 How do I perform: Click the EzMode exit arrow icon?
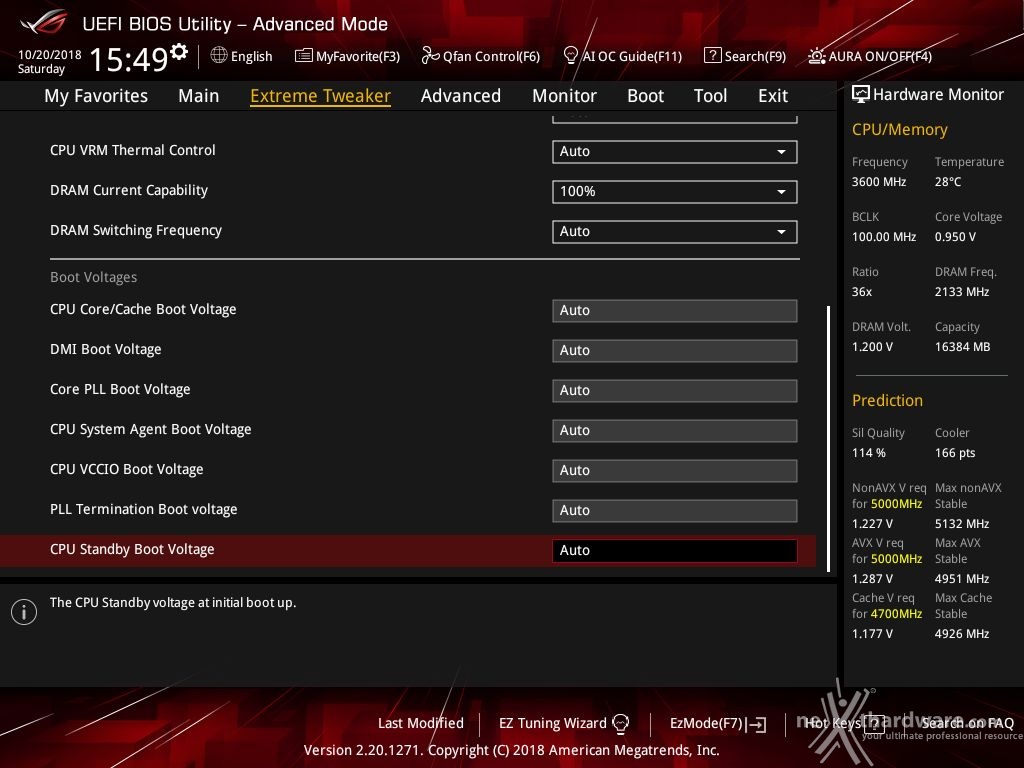pos(758,724)
